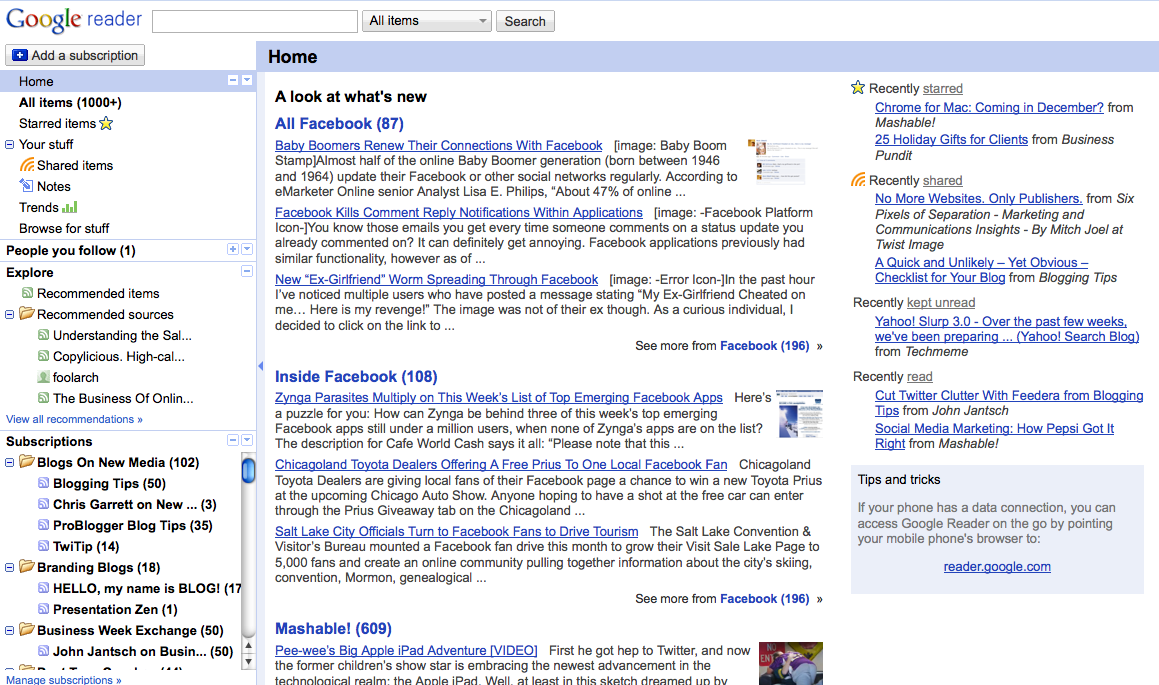
Task: Open the Branding Blogs folder icon
Action: (x=27, y=567)
